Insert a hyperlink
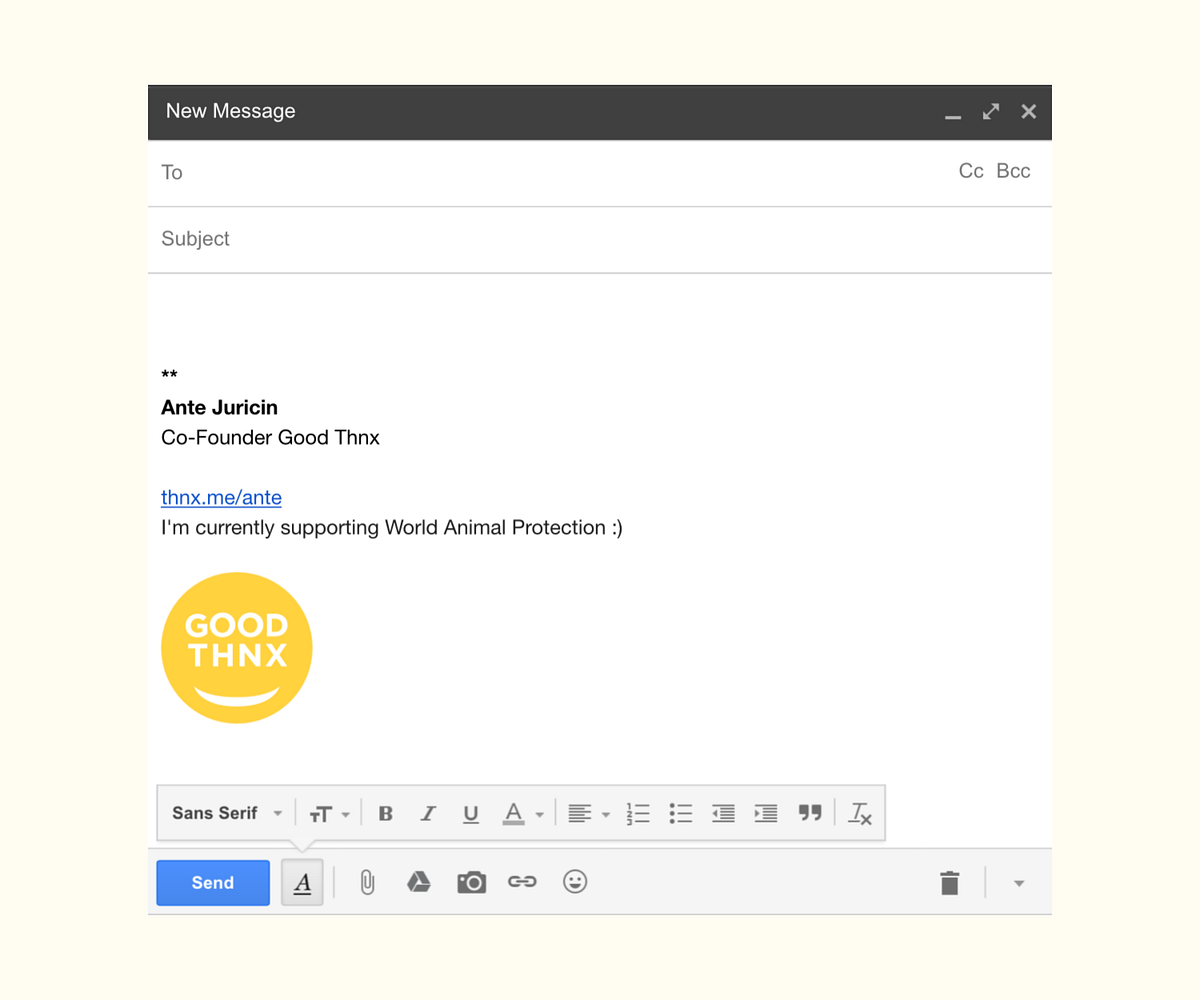Image resolution: width=1200 pixels, height=1000 pixels. (522, 882)
